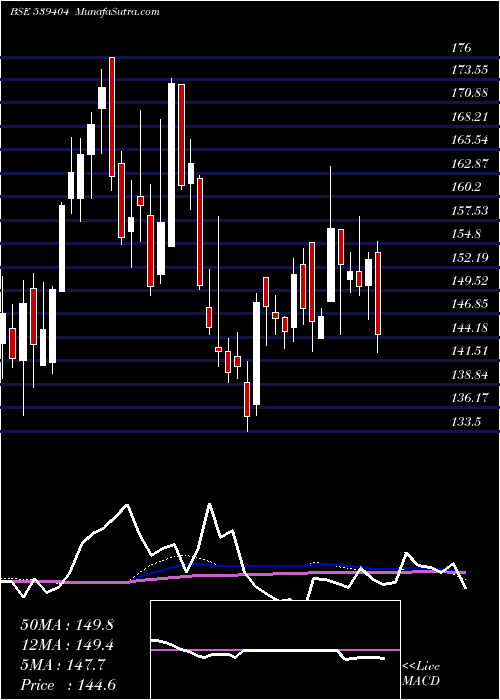Click the 170.88 price level label
The height and width of the screenshot is (700, 500).
pyautogui.click(x=469, y=93)
